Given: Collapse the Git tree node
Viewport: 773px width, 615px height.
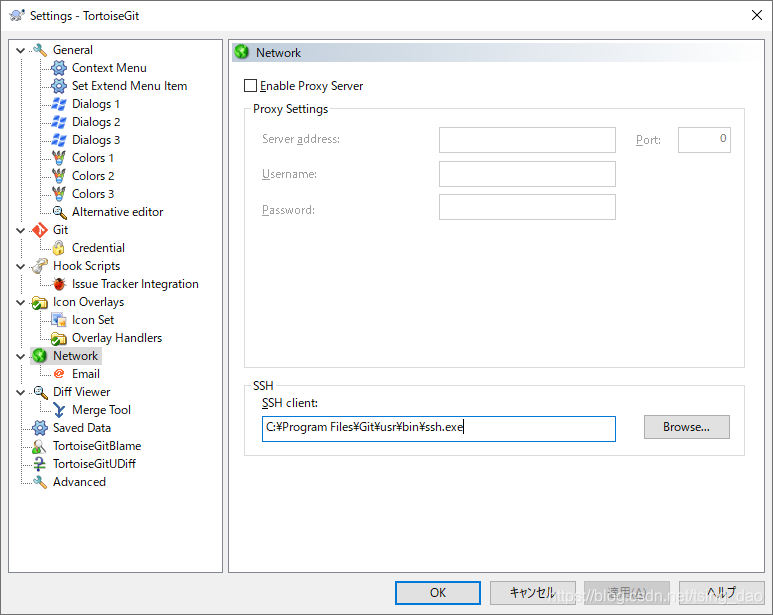Looking at the screenshot, I should 21,230.
